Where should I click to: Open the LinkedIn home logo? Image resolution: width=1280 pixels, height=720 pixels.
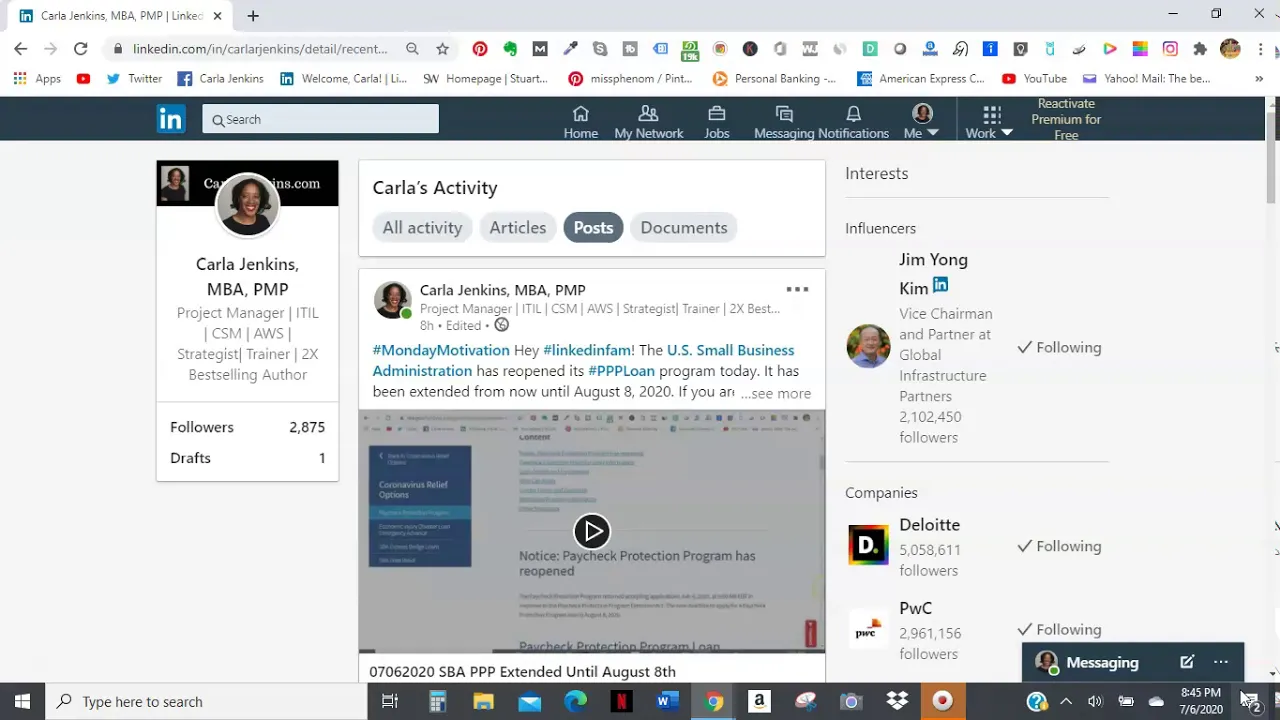[171, 119]
